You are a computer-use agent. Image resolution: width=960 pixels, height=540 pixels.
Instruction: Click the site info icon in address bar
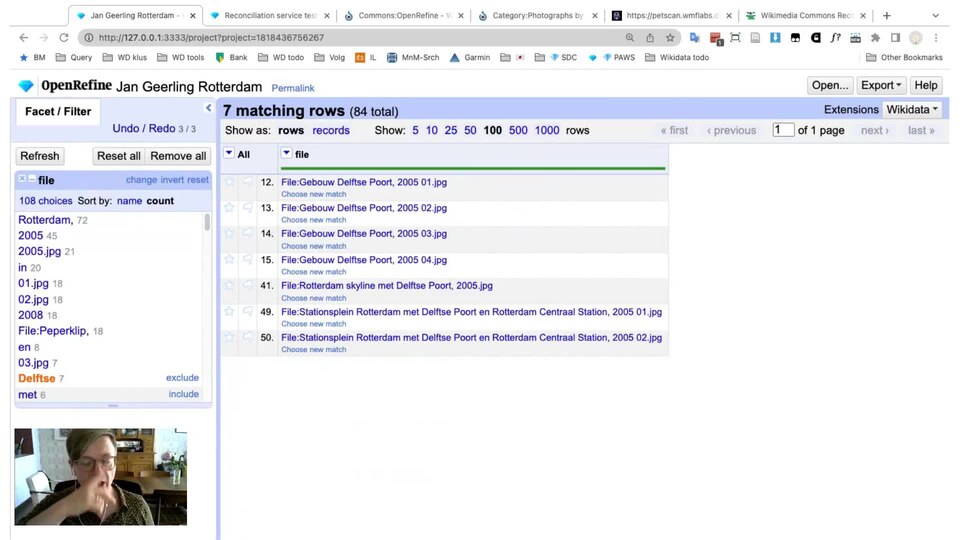[x=89, y=38]
